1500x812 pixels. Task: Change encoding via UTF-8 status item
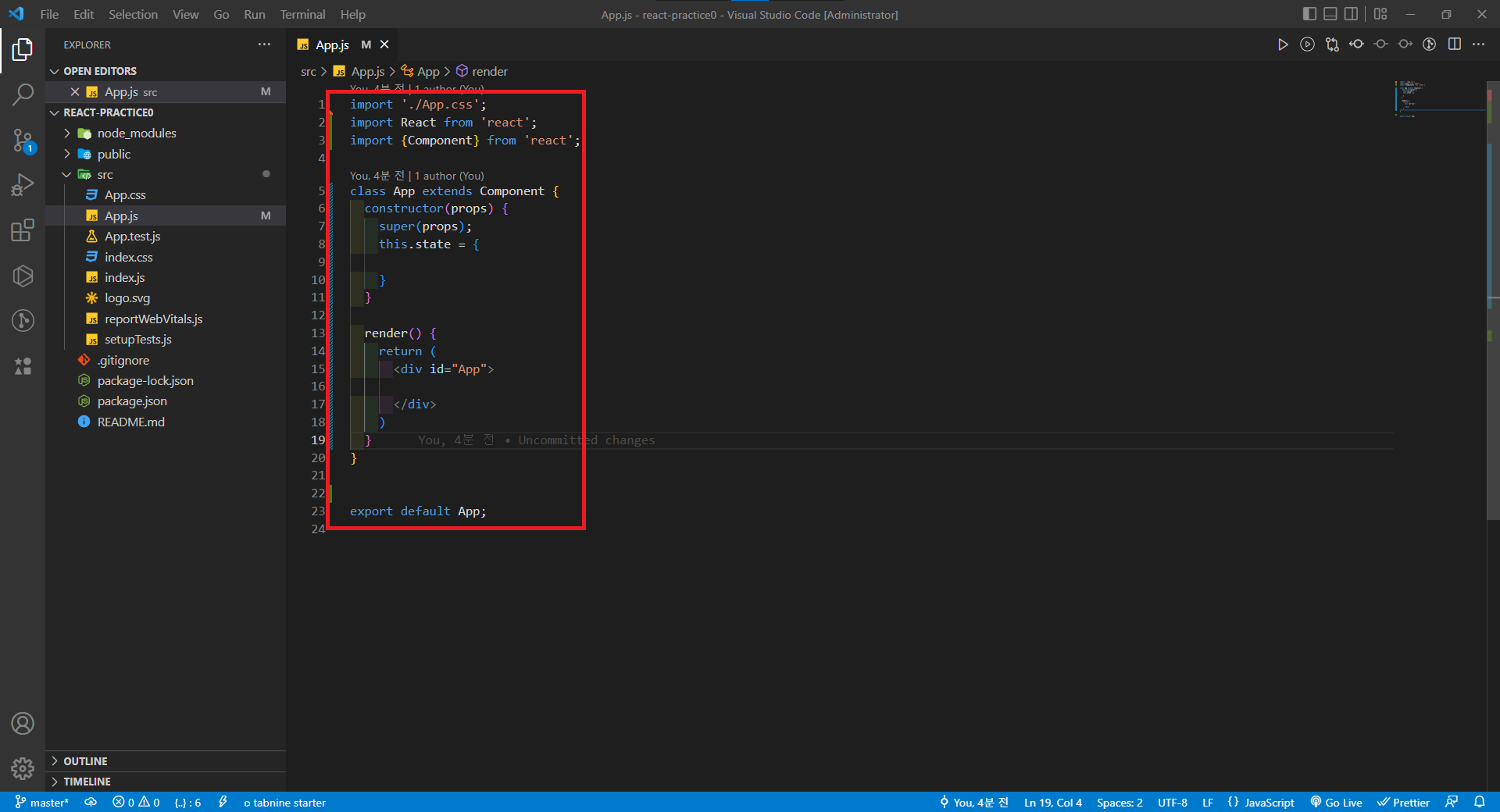(1172, 803)
